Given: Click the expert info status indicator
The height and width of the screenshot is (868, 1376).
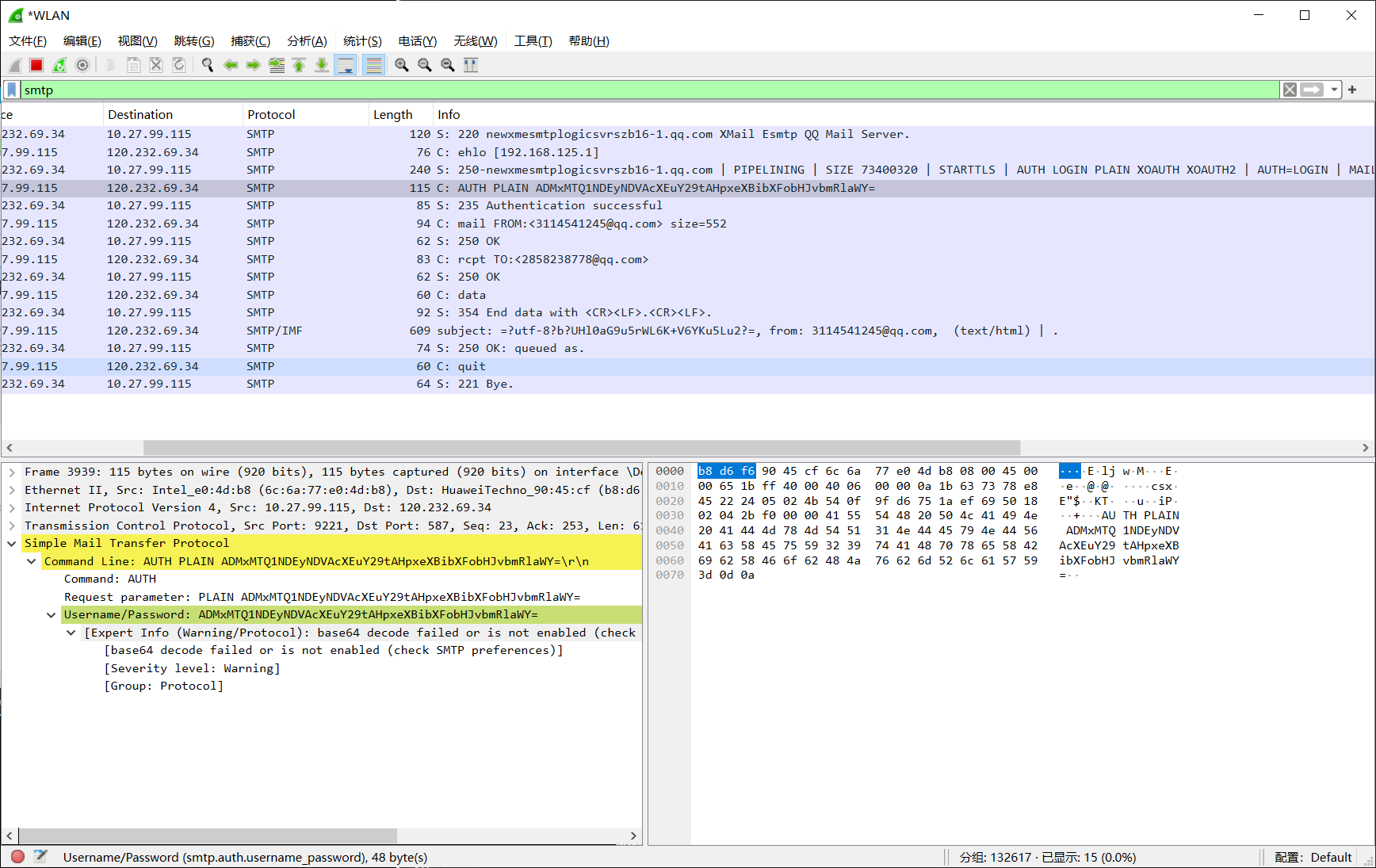Looking at the screenshot, I should [17, 856].
